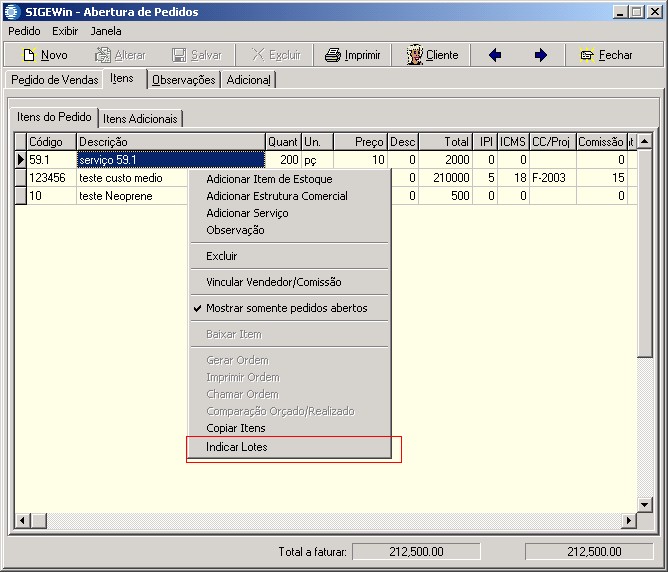This screenshot has width=668, height=572.
Task: Click CC/Proj cell 'F-2003'
Action: point(553,178)
